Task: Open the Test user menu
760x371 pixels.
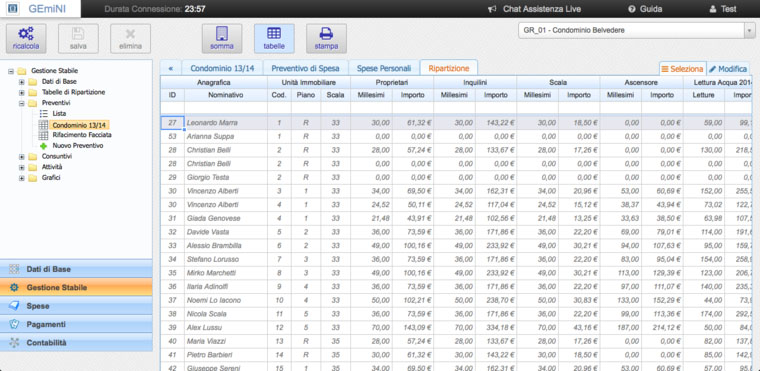Action: click(x=723, y=9)
